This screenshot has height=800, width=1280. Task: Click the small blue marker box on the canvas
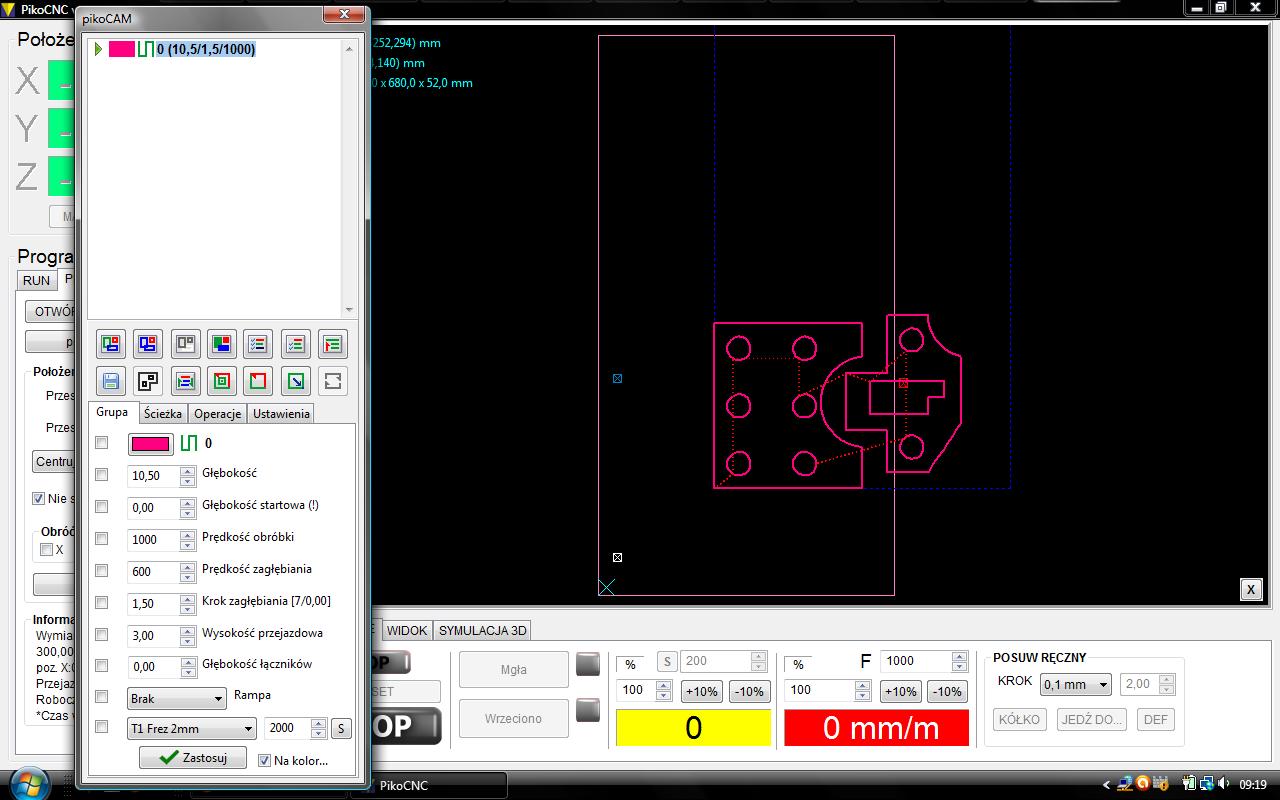click(617, 378)
